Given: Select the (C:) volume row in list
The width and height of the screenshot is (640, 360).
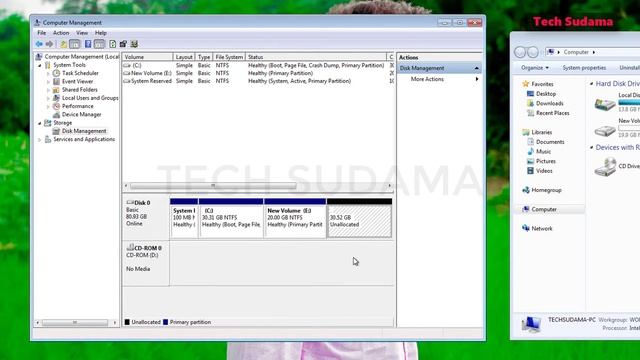Looking at the screenshot, I should (258, 65).
